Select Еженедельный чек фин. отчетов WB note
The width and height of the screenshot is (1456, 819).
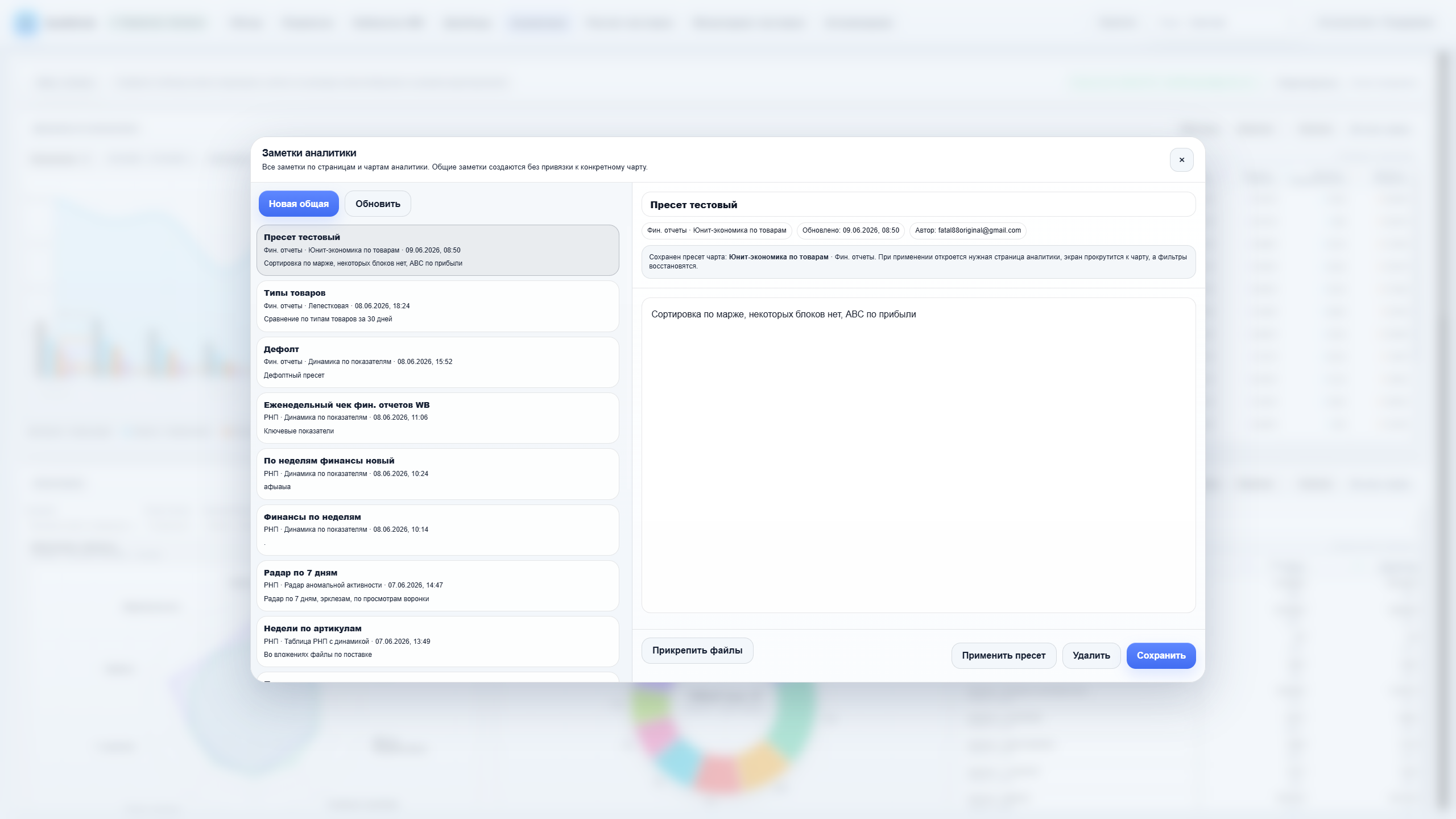(437, 418)
